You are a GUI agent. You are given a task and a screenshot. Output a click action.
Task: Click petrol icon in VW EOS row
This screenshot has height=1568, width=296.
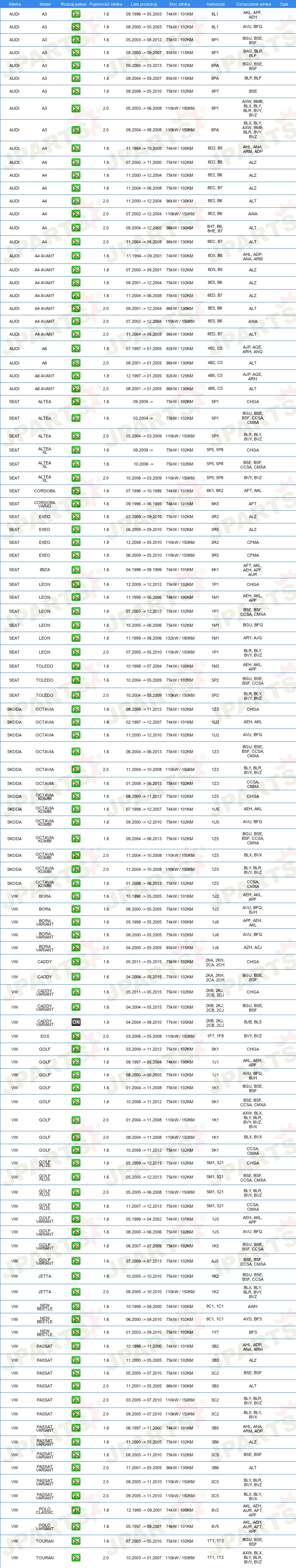[x=76, y=1036]
